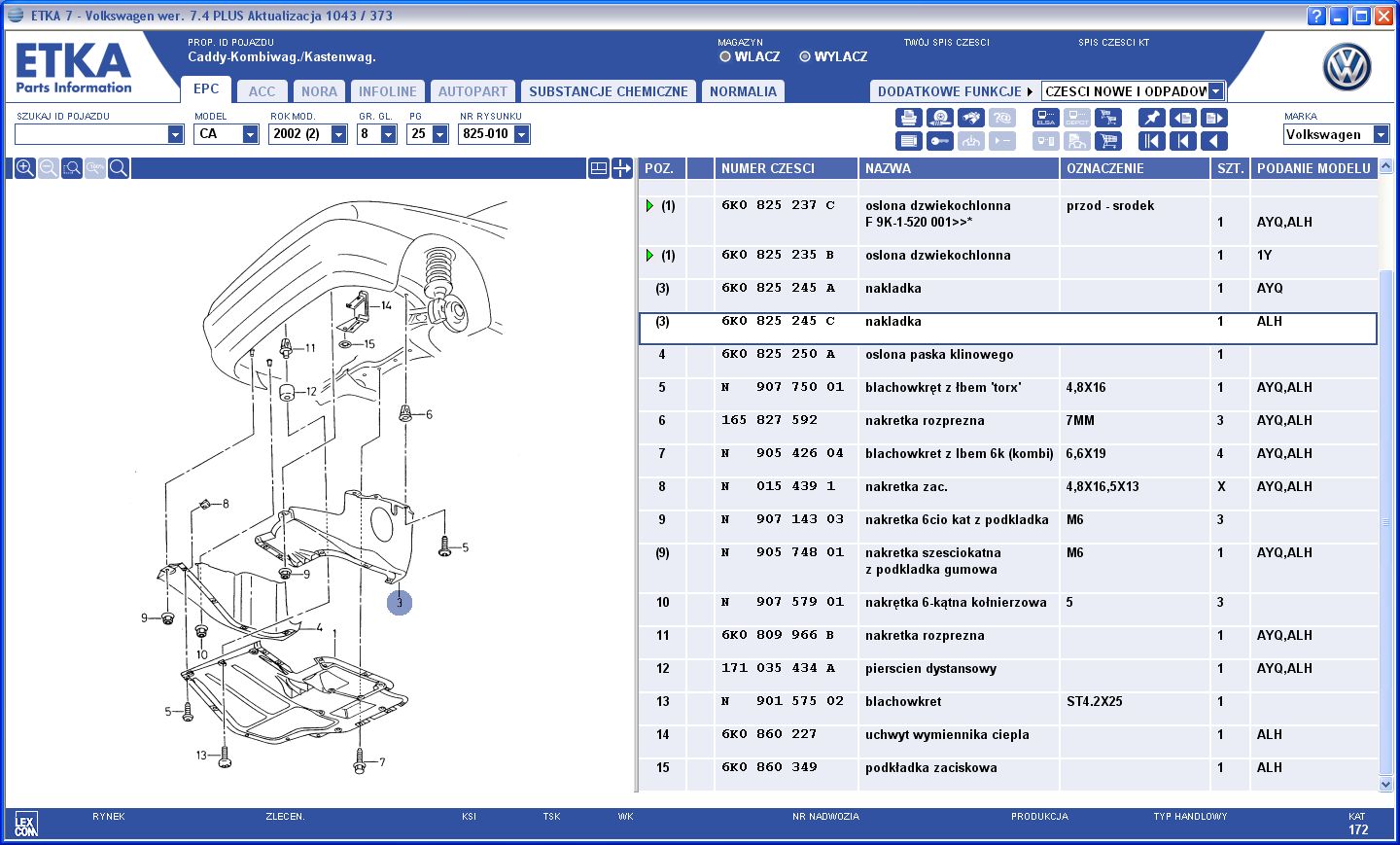
Task: Select the MAGAZYN WLACZ radio button
Action: 725,56
